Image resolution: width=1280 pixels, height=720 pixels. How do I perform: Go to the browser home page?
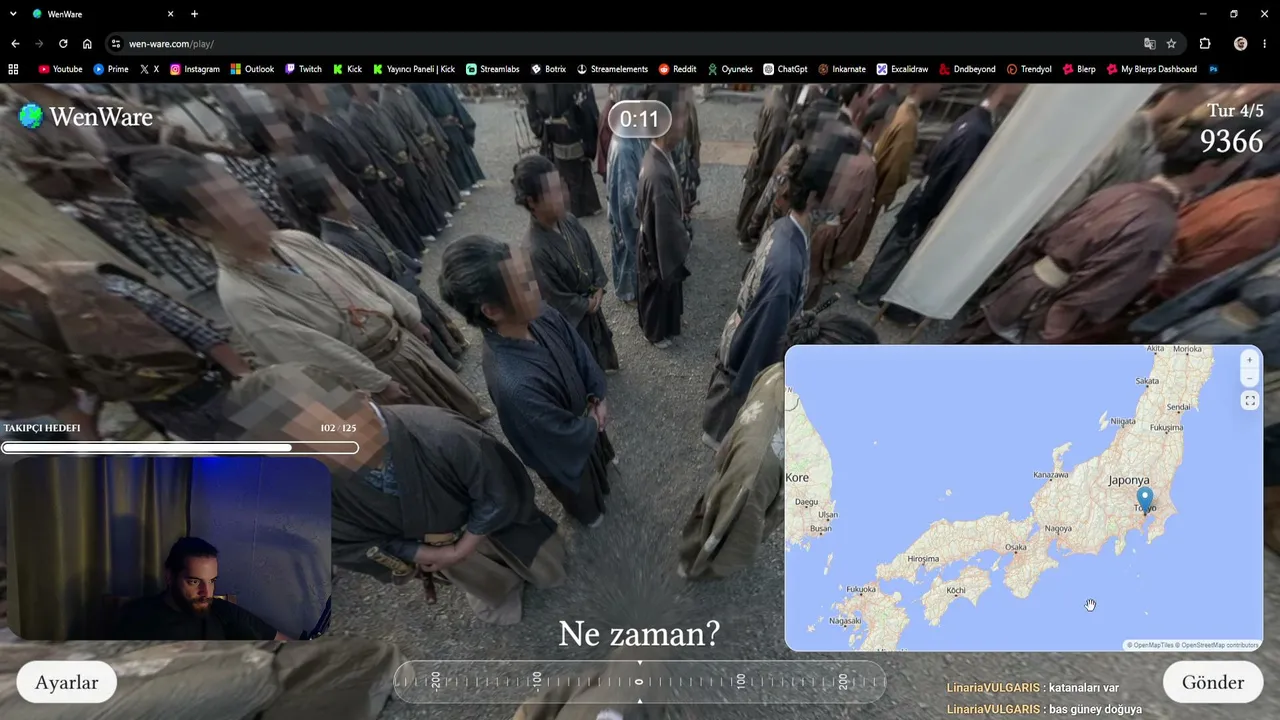tap(87, 44)
